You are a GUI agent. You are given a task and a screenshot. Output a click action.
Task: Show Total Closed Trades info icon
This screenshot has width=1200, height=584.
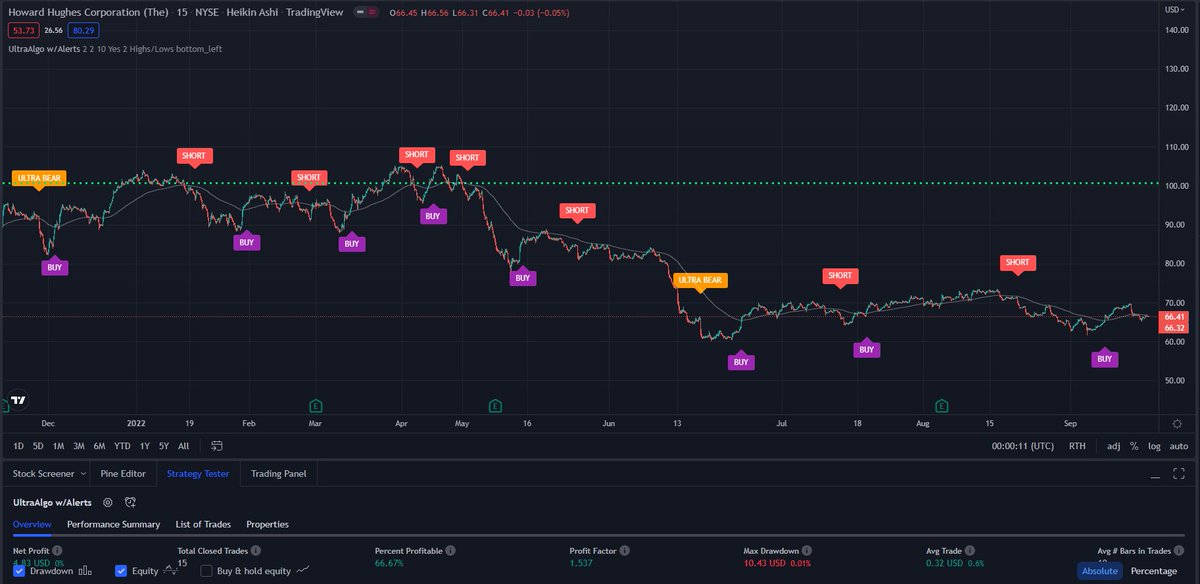257,551
